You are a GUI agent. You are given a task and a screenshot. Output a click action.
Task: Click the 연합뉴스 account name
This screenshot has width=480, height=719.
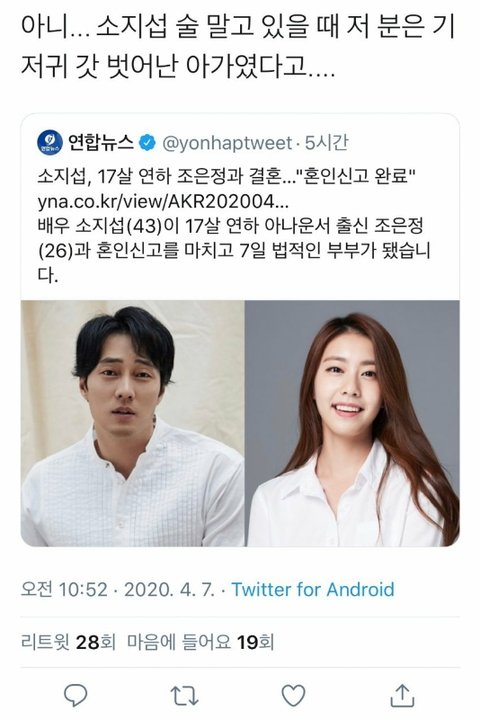[101, 143]
